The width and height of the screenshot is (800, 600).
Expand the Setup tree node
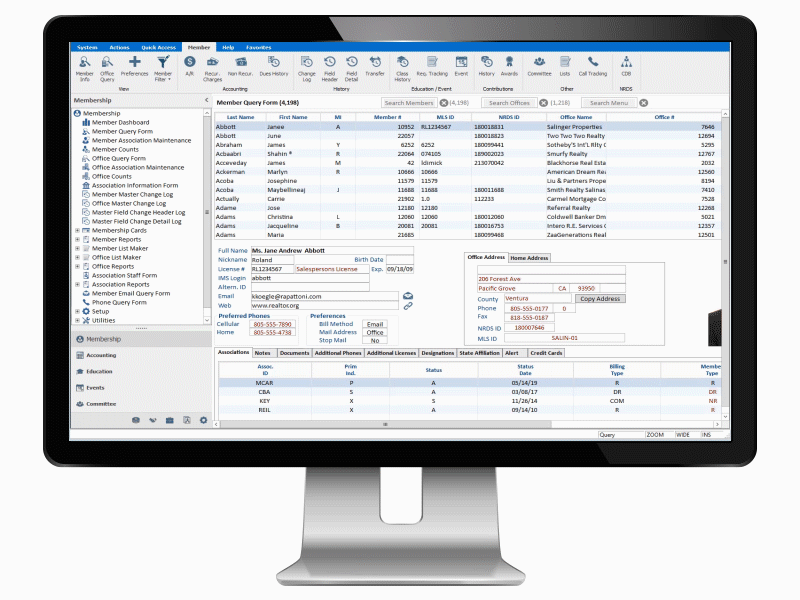pos(77,311)
